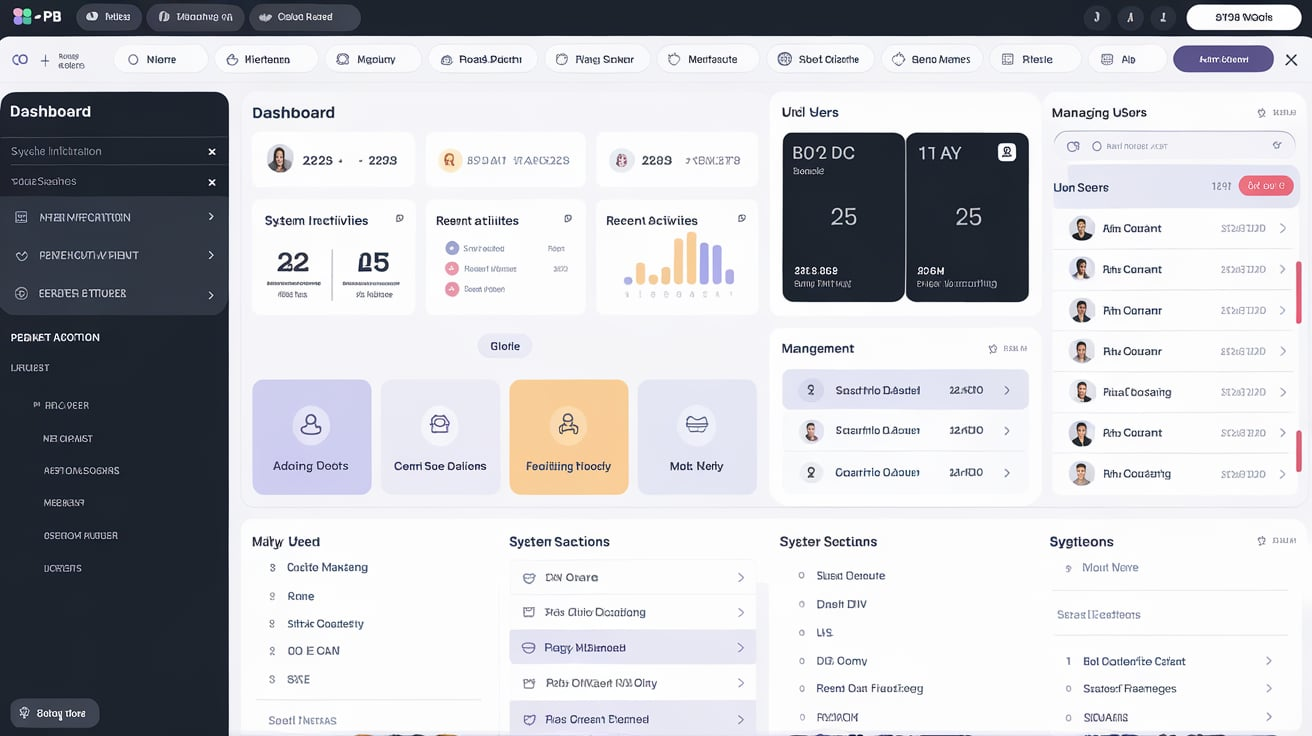
Task: Click the expand icon on System Irectivlies card
Action: pos(399,219)
